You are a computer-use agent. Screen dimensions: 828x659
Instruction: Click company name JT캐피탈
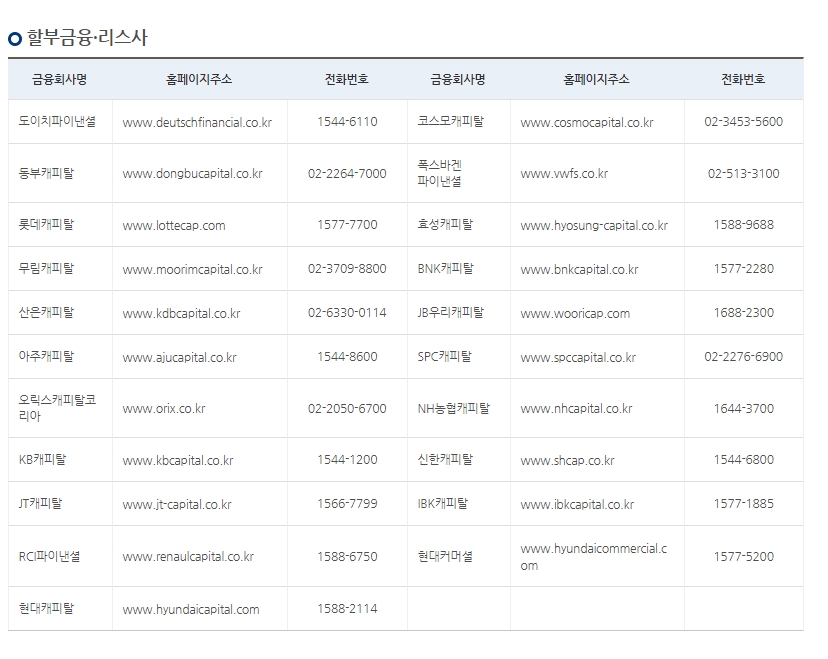point(40,503)
